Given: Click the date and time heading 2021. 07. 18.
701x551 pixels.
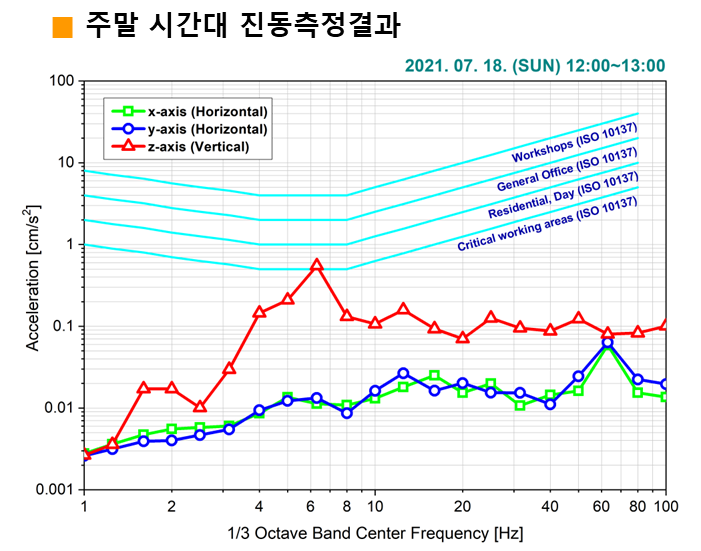Looking at the screenshot, I should click(x=535, y=66).
